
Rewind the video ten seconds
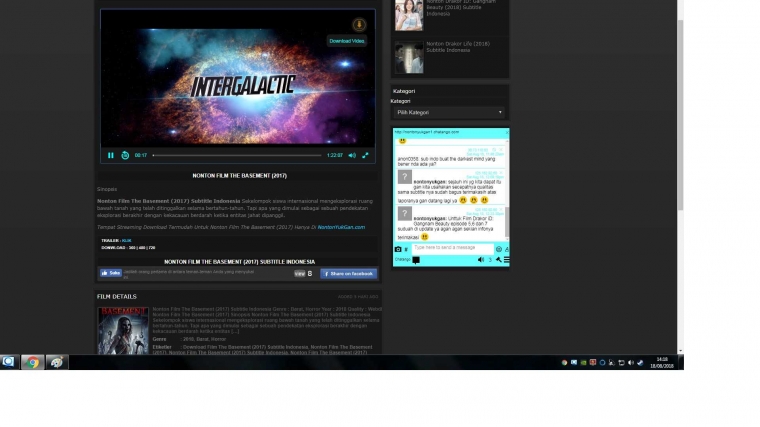125,156
